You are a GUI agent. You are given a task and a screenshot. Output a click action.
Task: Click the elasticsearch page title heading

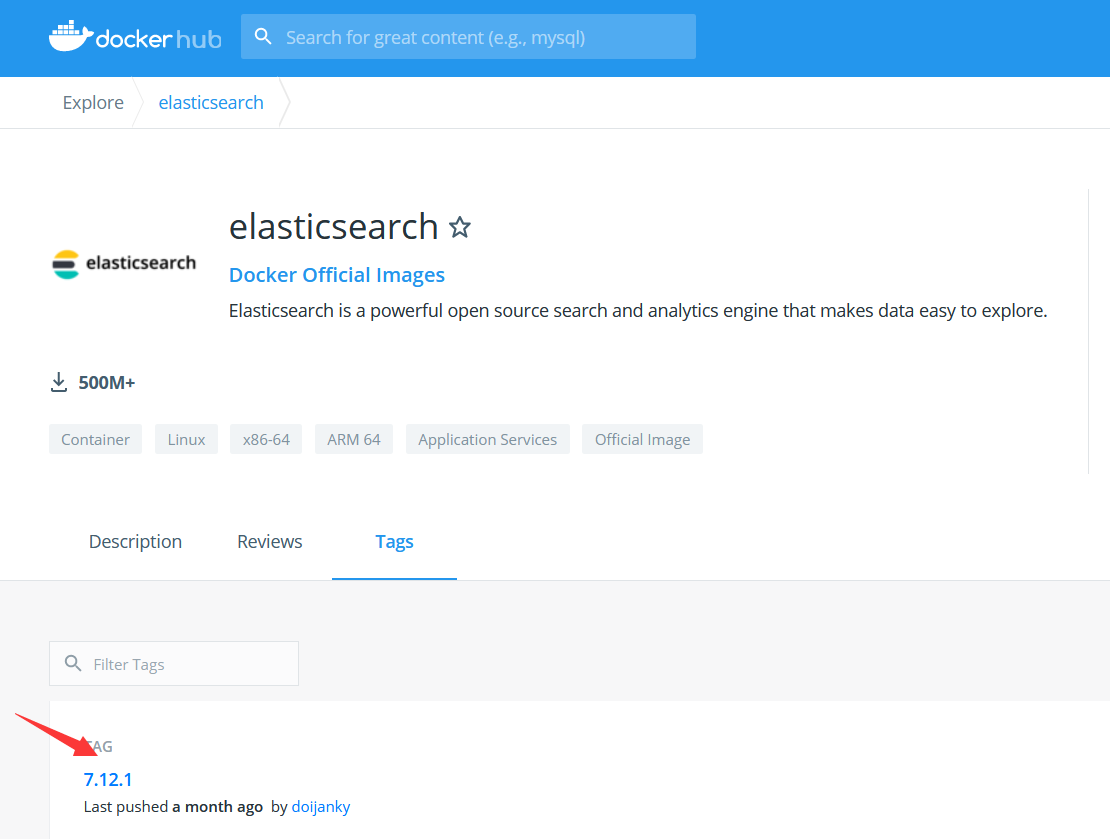point(333,227)
